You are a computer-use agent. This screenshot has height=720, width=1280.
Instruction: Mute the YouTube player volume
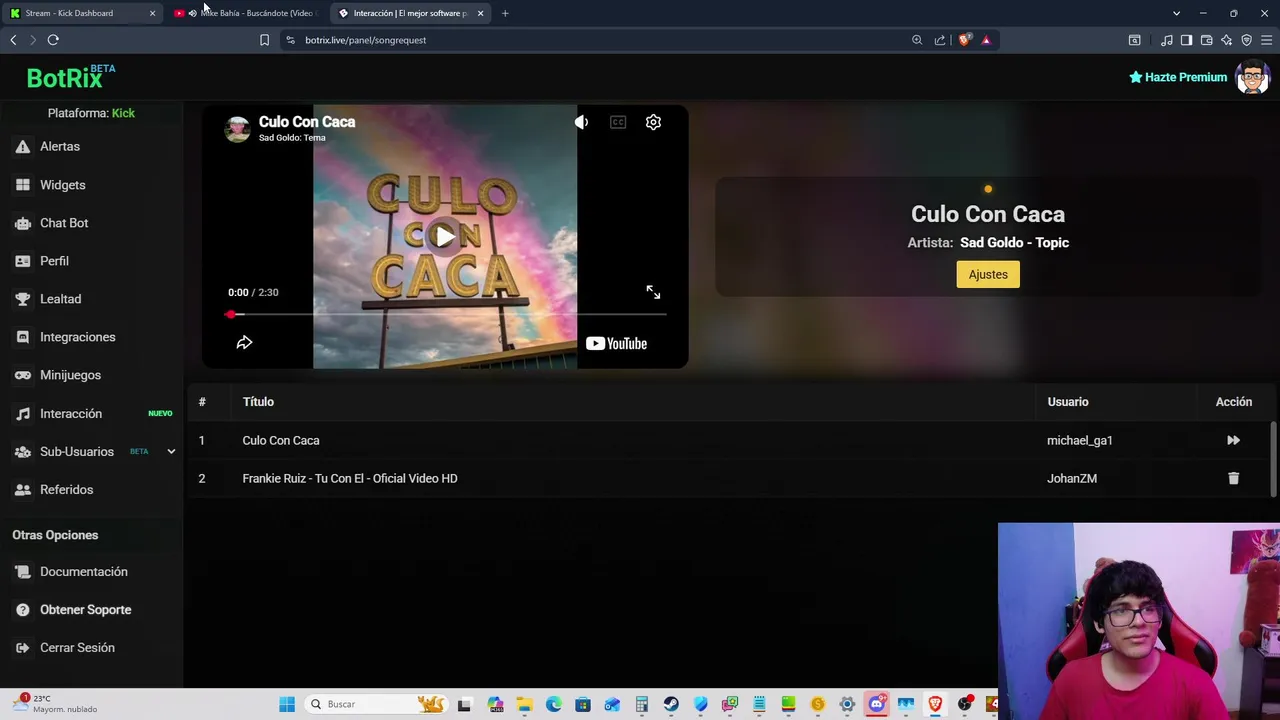[581, 122]
